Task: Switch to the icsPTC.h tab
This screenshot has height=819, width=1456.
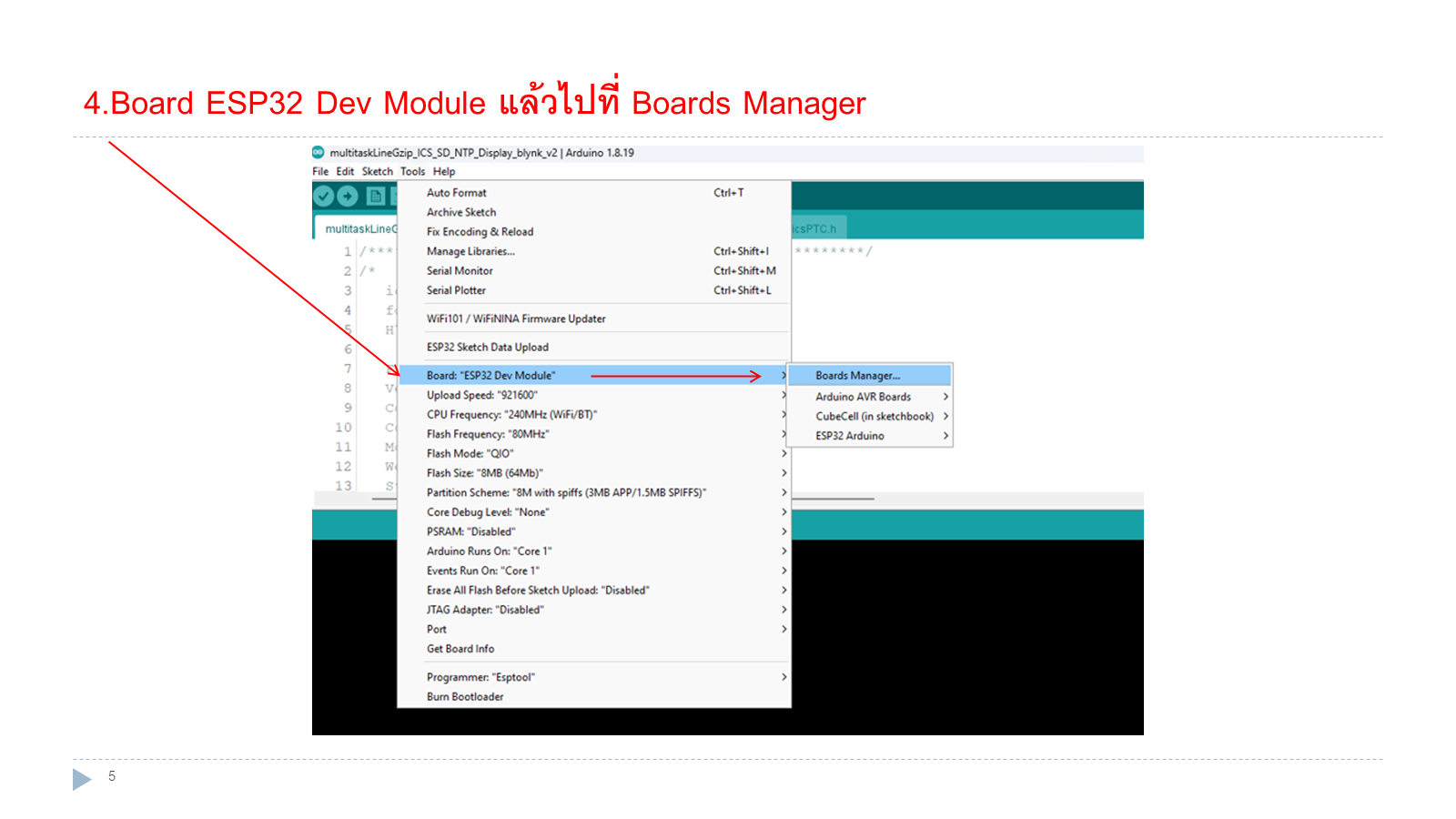Action: 817,228
